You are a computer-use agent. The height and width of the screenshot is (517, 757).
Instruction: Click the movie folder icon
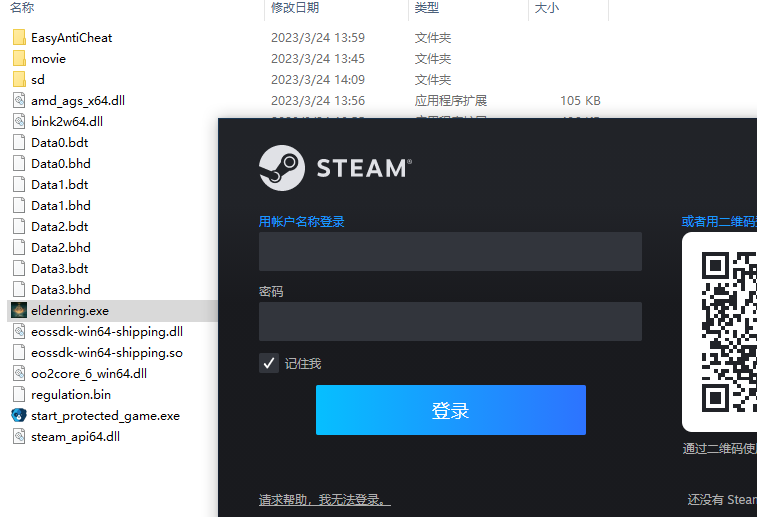(19, 59)
